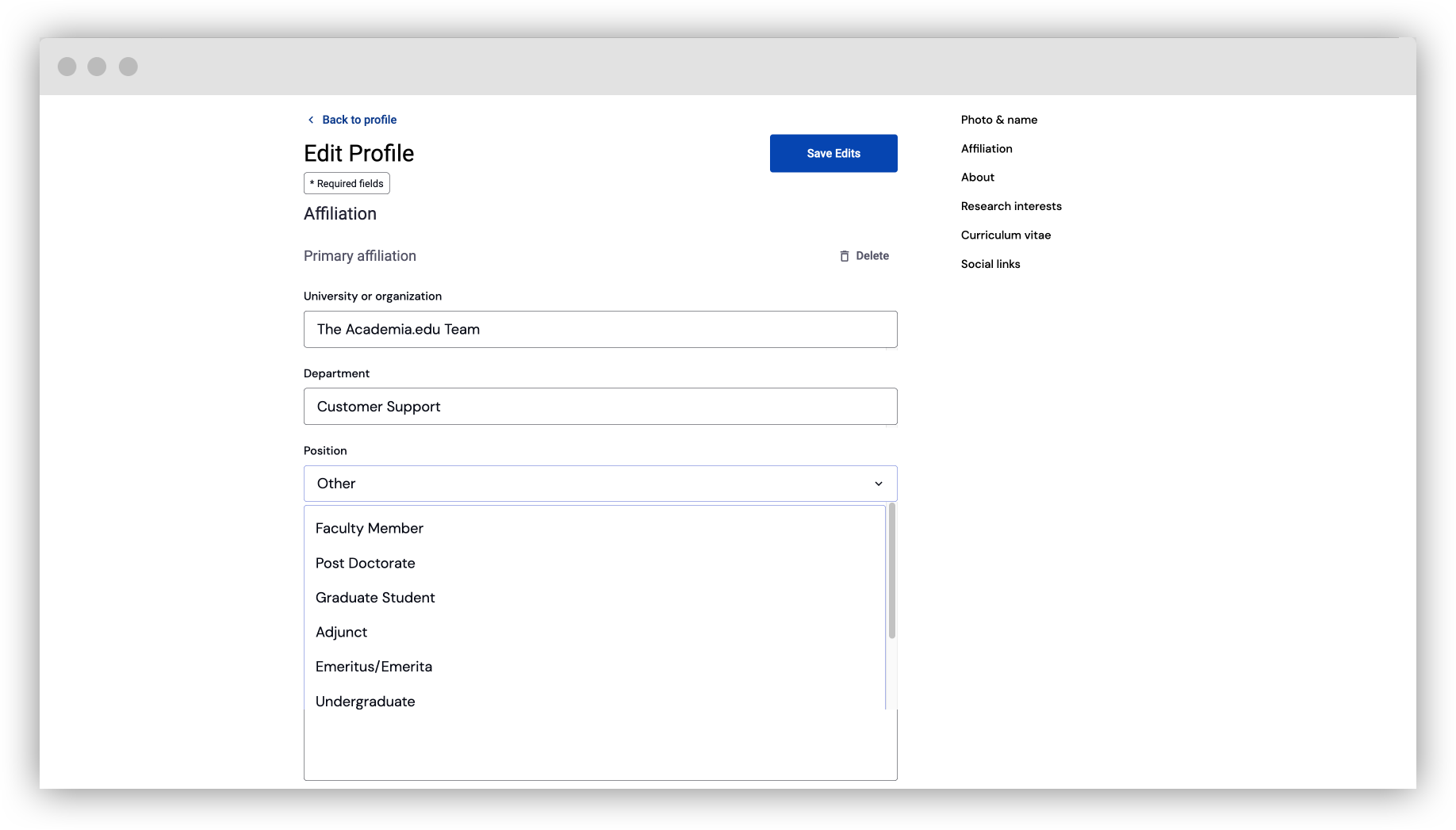Select Emeritus/Emerita option
1456x830 pixels.
[595, 667]
